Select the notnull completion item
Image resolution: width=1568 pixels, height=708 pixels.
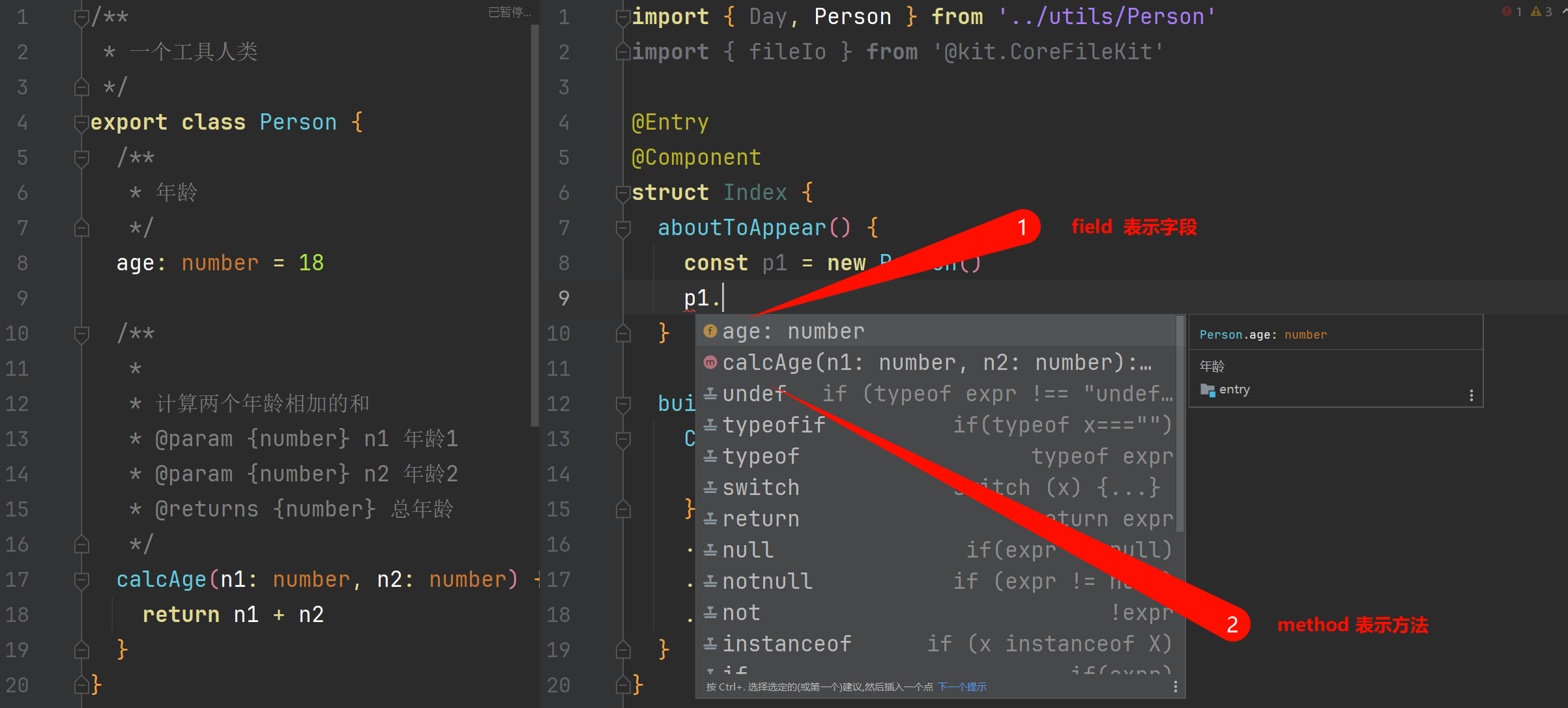click(x=767, y=581)
